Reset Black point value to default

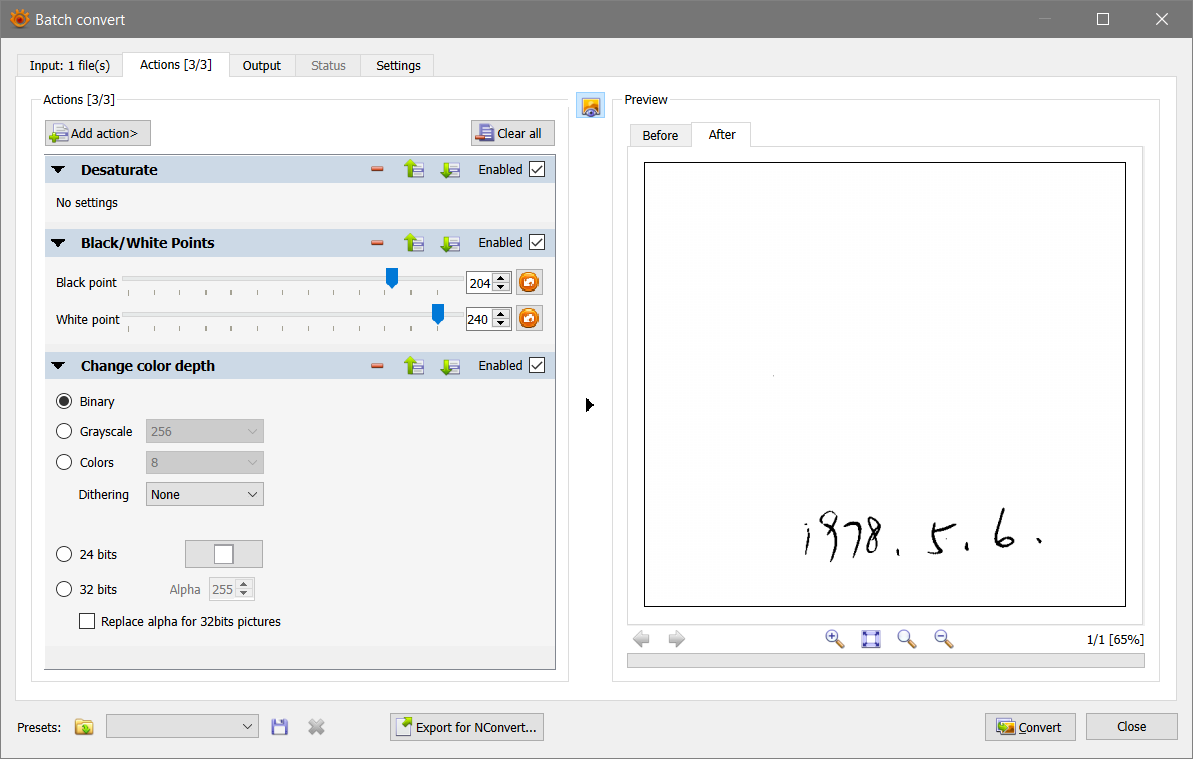coord(529,283)
